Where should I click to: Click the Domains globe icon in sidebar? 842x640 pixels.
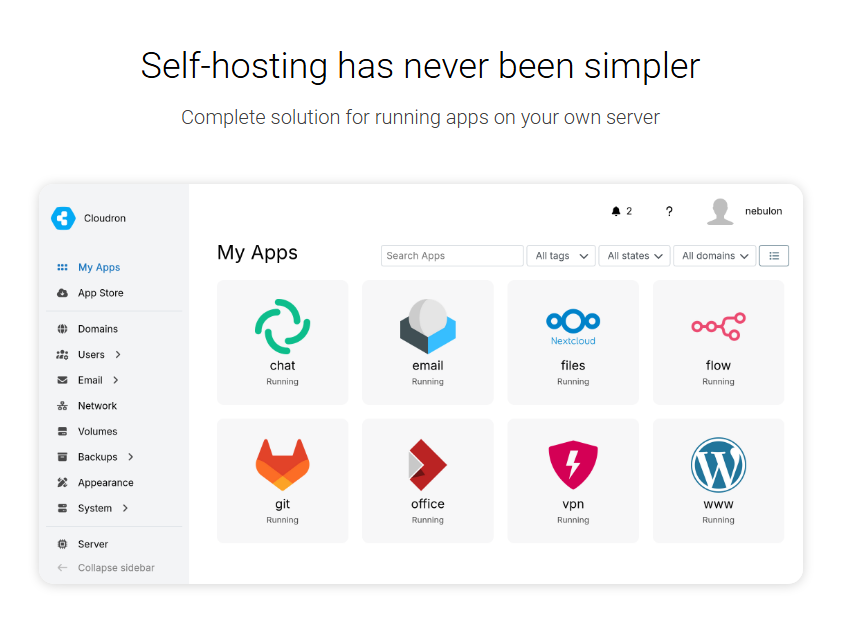(62, 329)
